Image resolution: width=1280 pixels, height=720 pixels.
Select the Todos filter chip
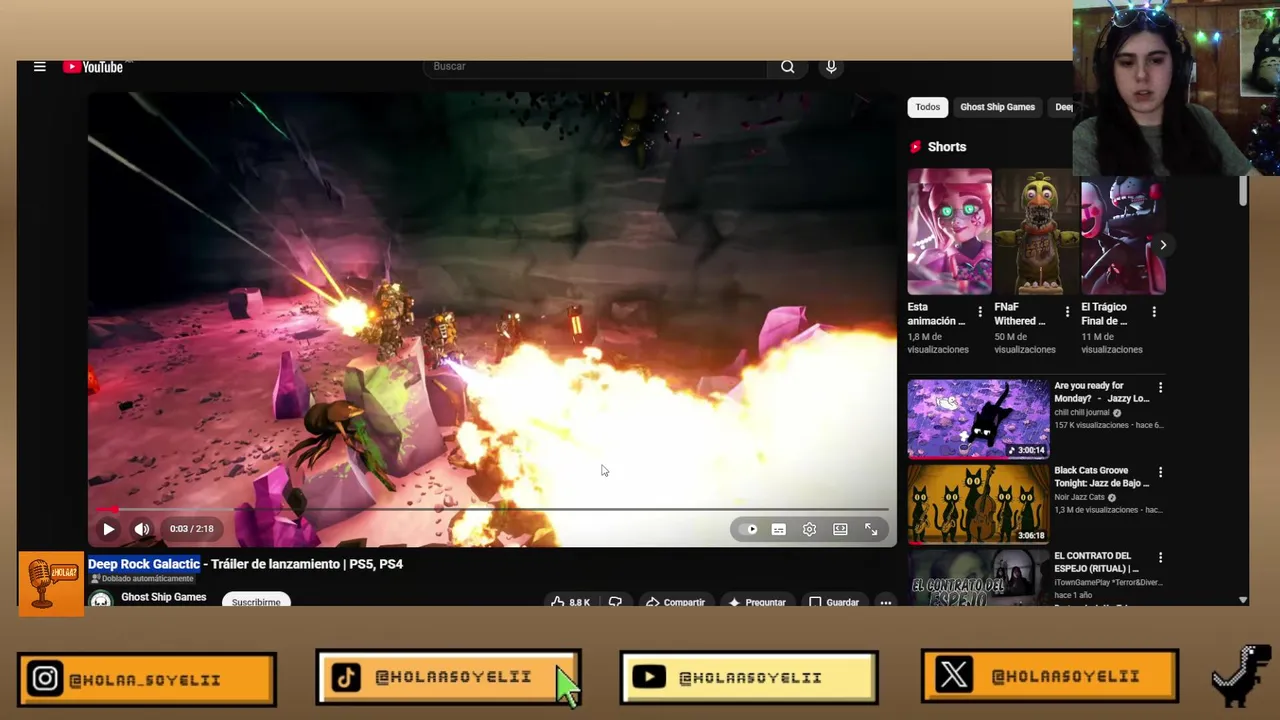coord(928,107)
